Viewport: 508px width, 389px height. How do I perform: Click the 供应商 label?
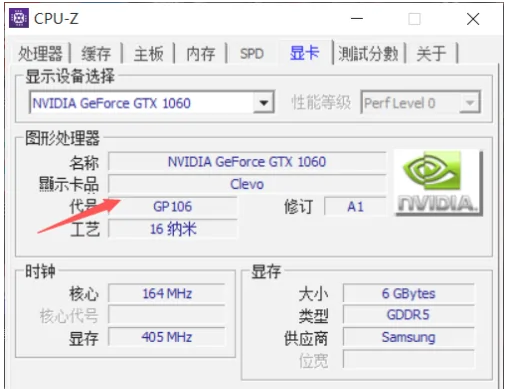[306, 338]
